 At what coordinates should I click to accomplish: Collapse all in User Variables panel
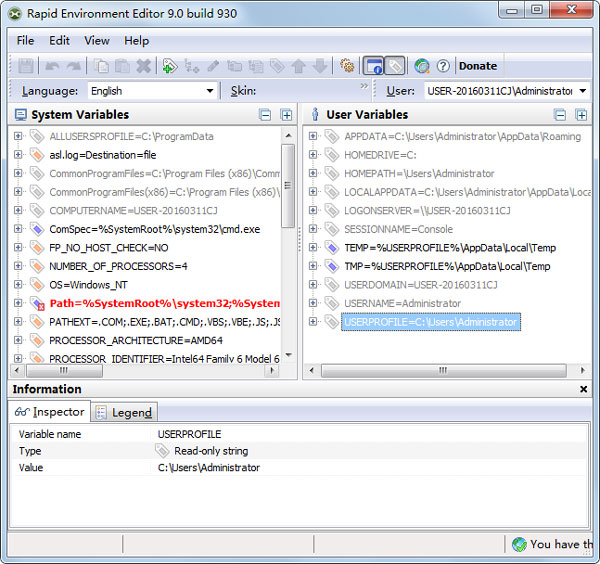[560, 115]
